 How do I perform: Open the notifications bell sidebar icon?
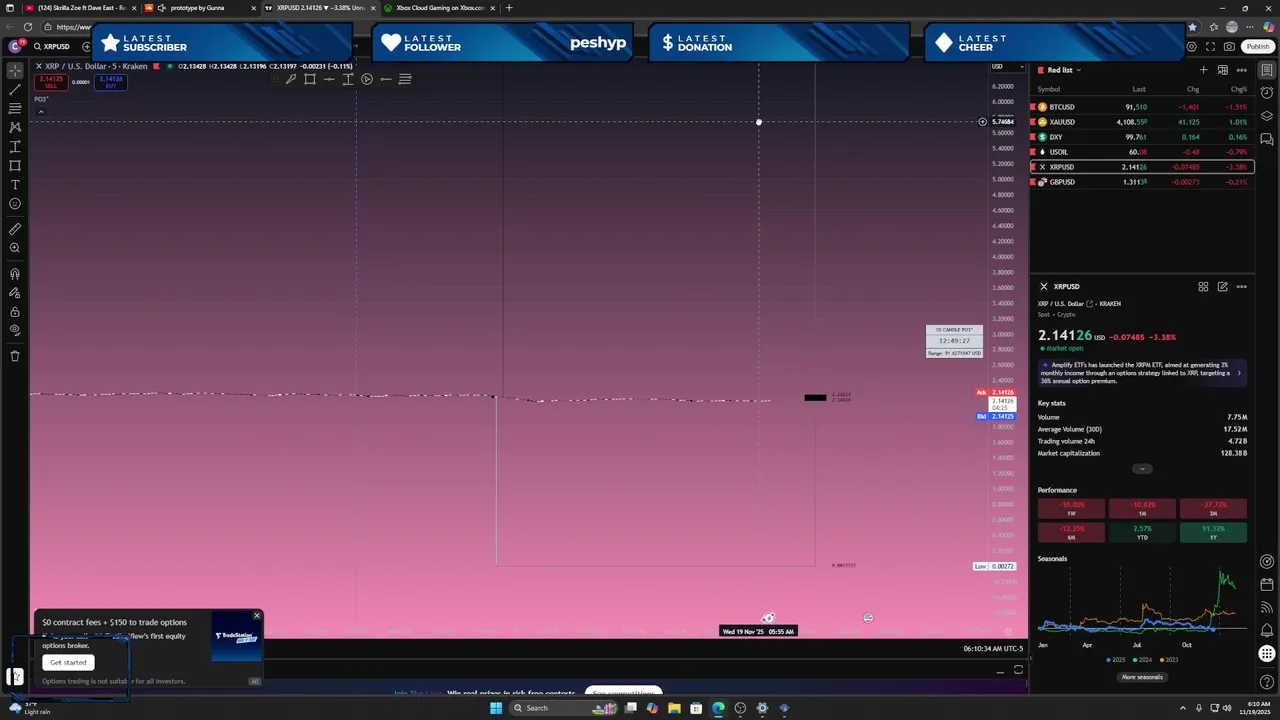click(x=1267, y=631)
